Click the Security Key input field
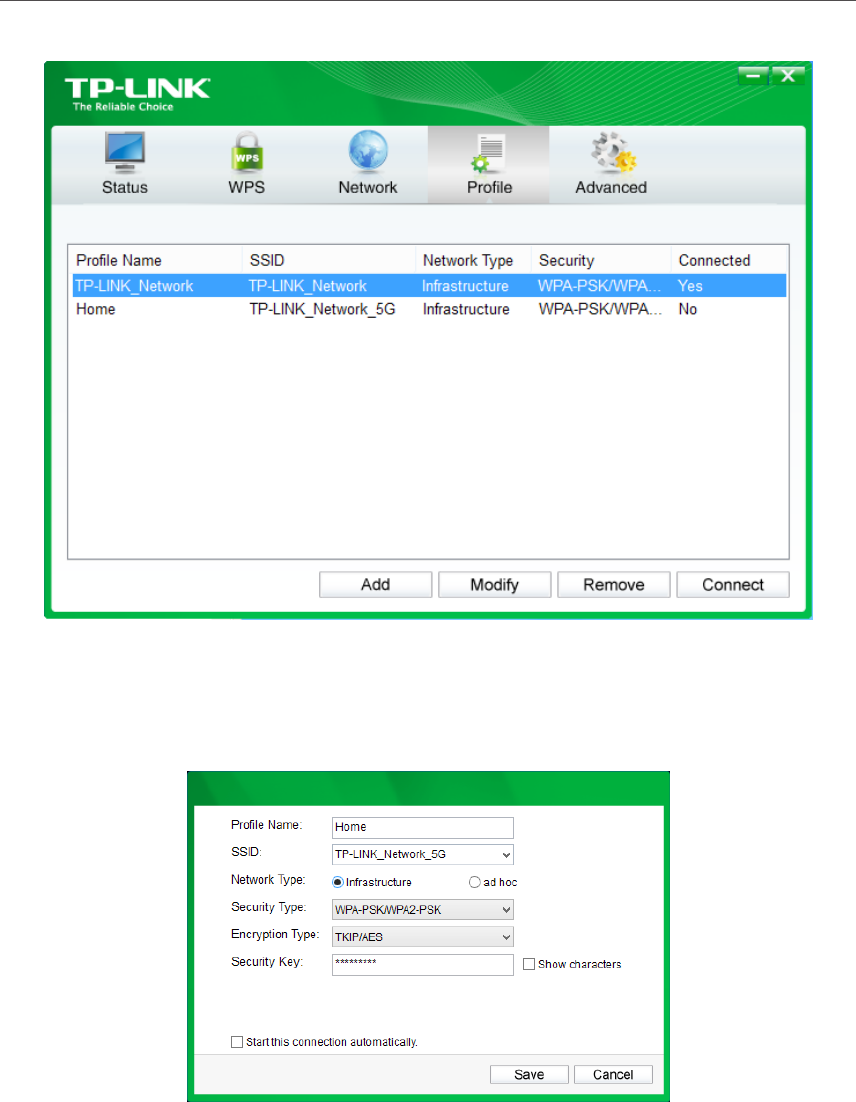Screen dimensions: 856x1102 pyautogui.click(x=422, y=964)
